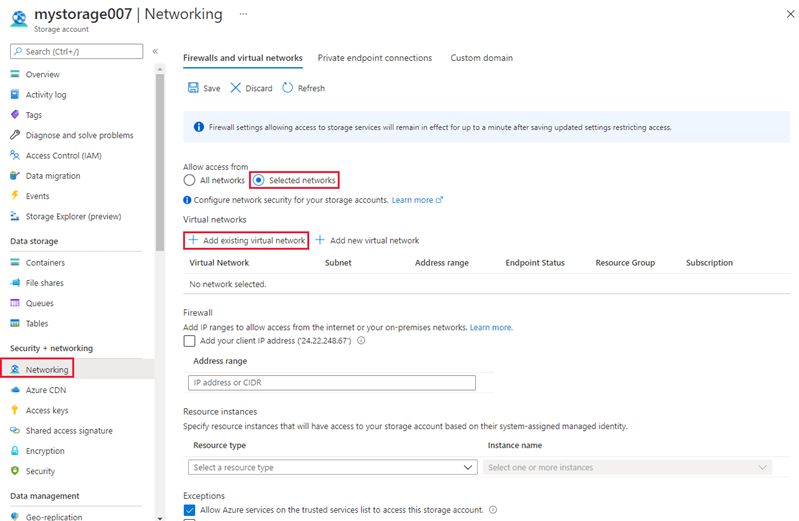Focus the IP address or CIDR field
Screen dimensions: 799x521
(x=332, y=382)
